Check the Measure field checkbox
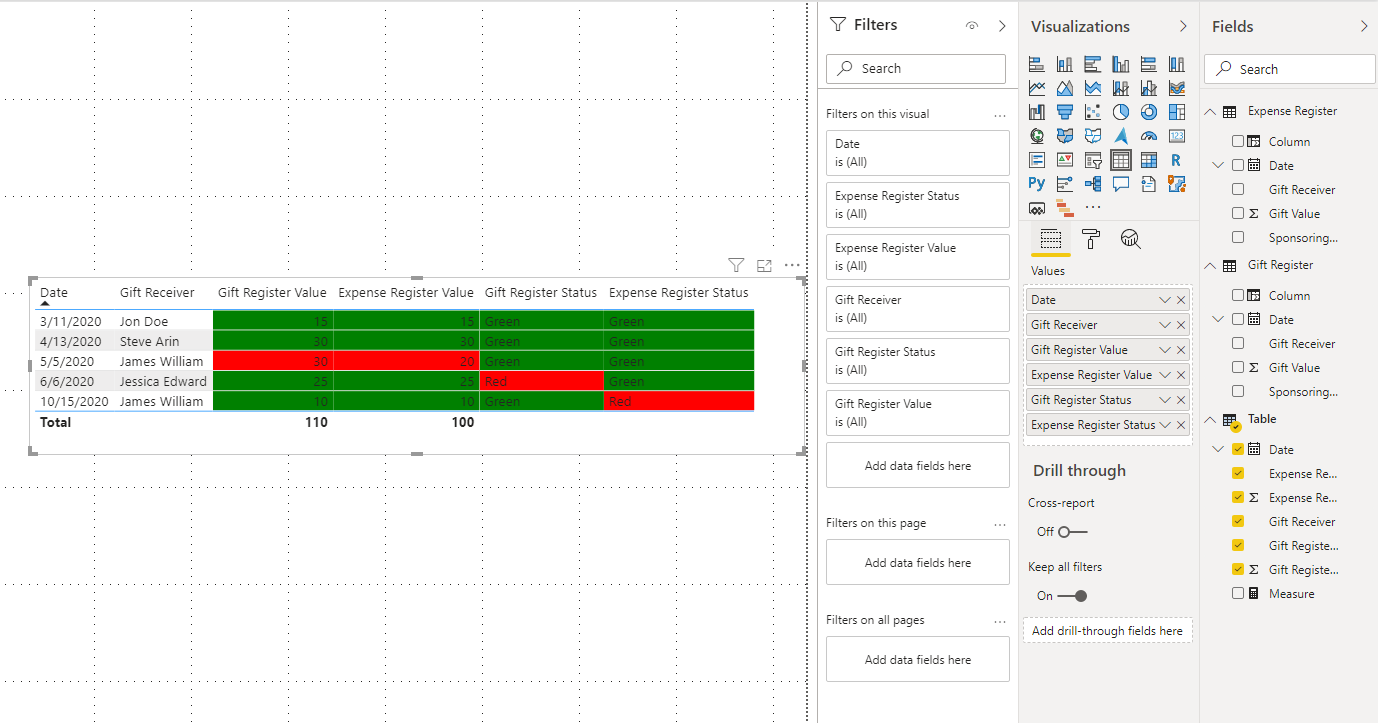 [x=1238, y=593]
